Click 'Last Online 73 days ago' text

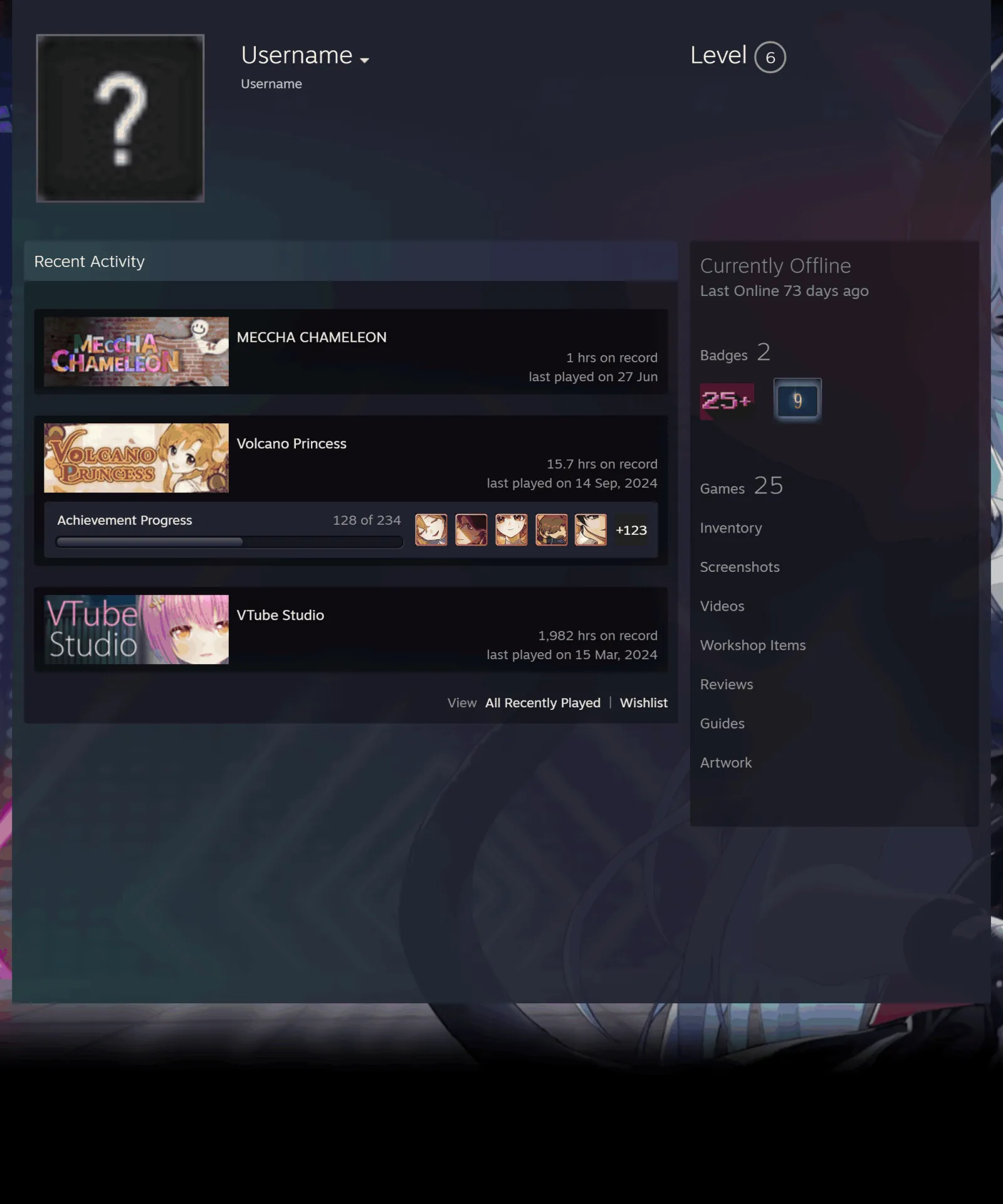[784, 291]
